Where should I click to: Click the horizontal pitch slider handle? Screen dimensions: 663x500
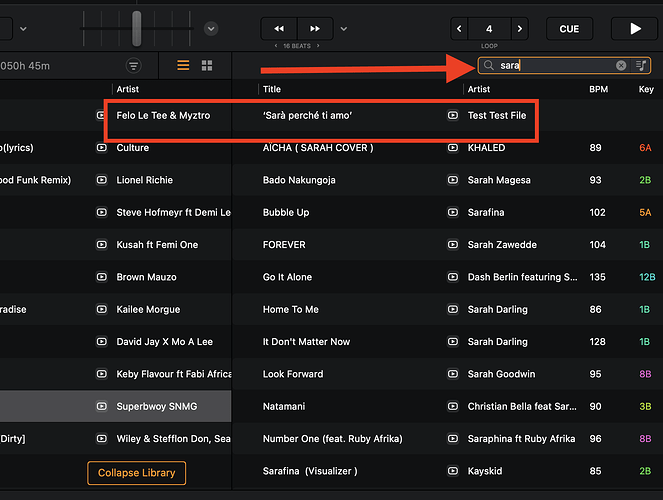pyautogui.click(x=136, y=28)
